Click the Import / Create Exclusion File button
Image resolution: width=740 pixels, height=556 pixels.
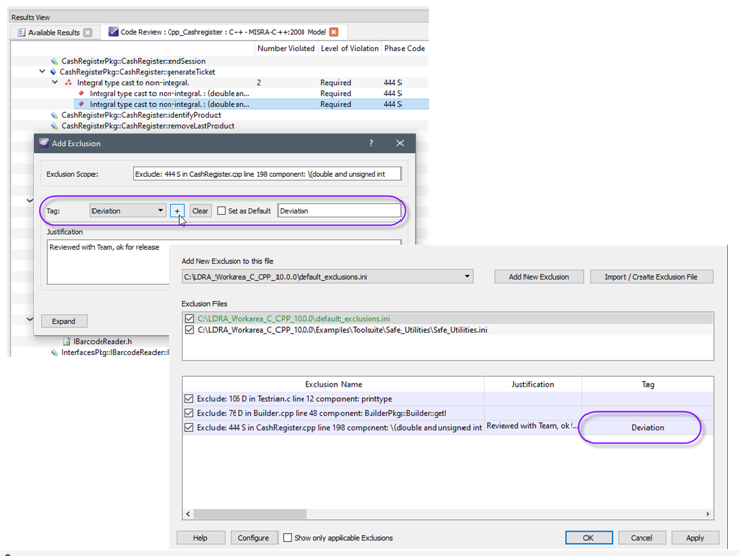click(651, 277)
